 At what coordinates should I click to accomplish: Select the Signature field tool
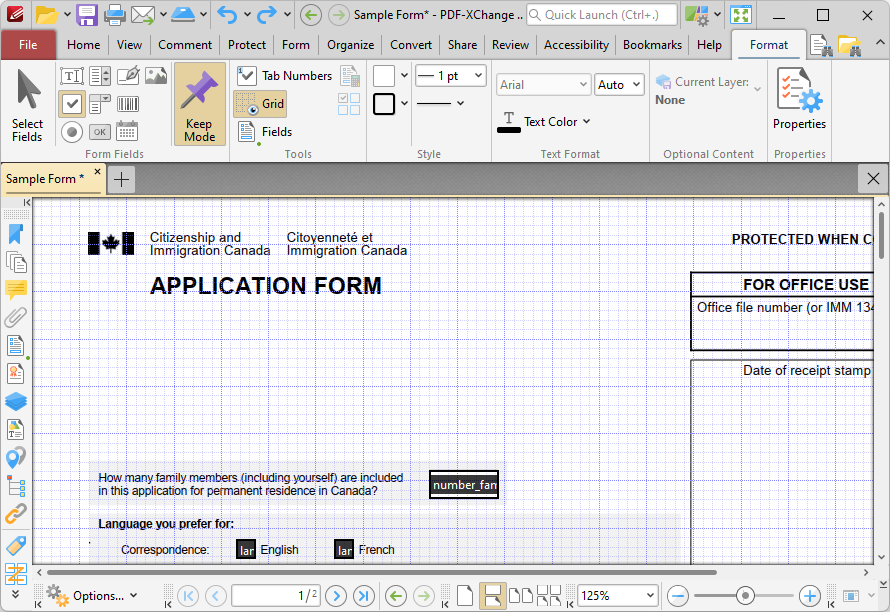[x=128, y=76]
